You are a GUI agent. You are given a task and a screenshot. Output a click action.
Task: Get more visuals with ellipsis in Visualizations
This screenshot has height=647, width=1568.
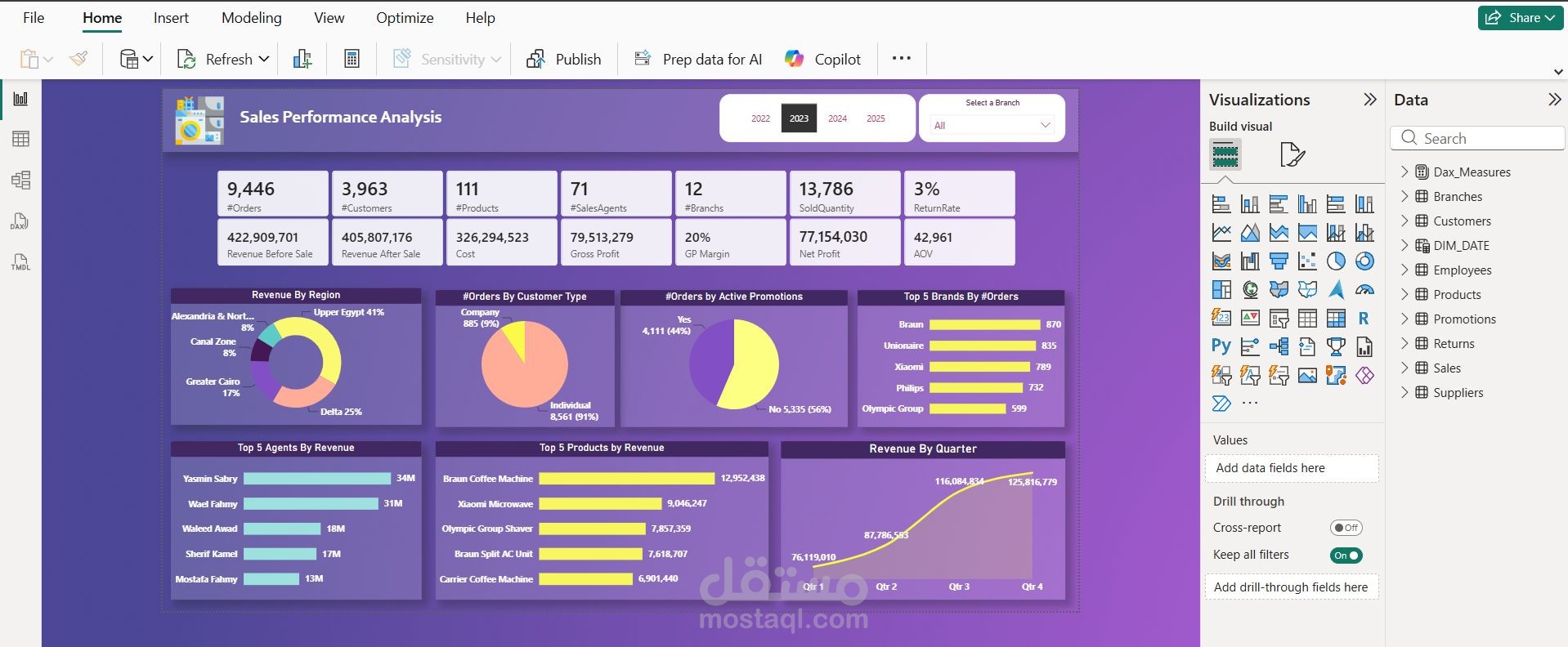coord(1250,404)
